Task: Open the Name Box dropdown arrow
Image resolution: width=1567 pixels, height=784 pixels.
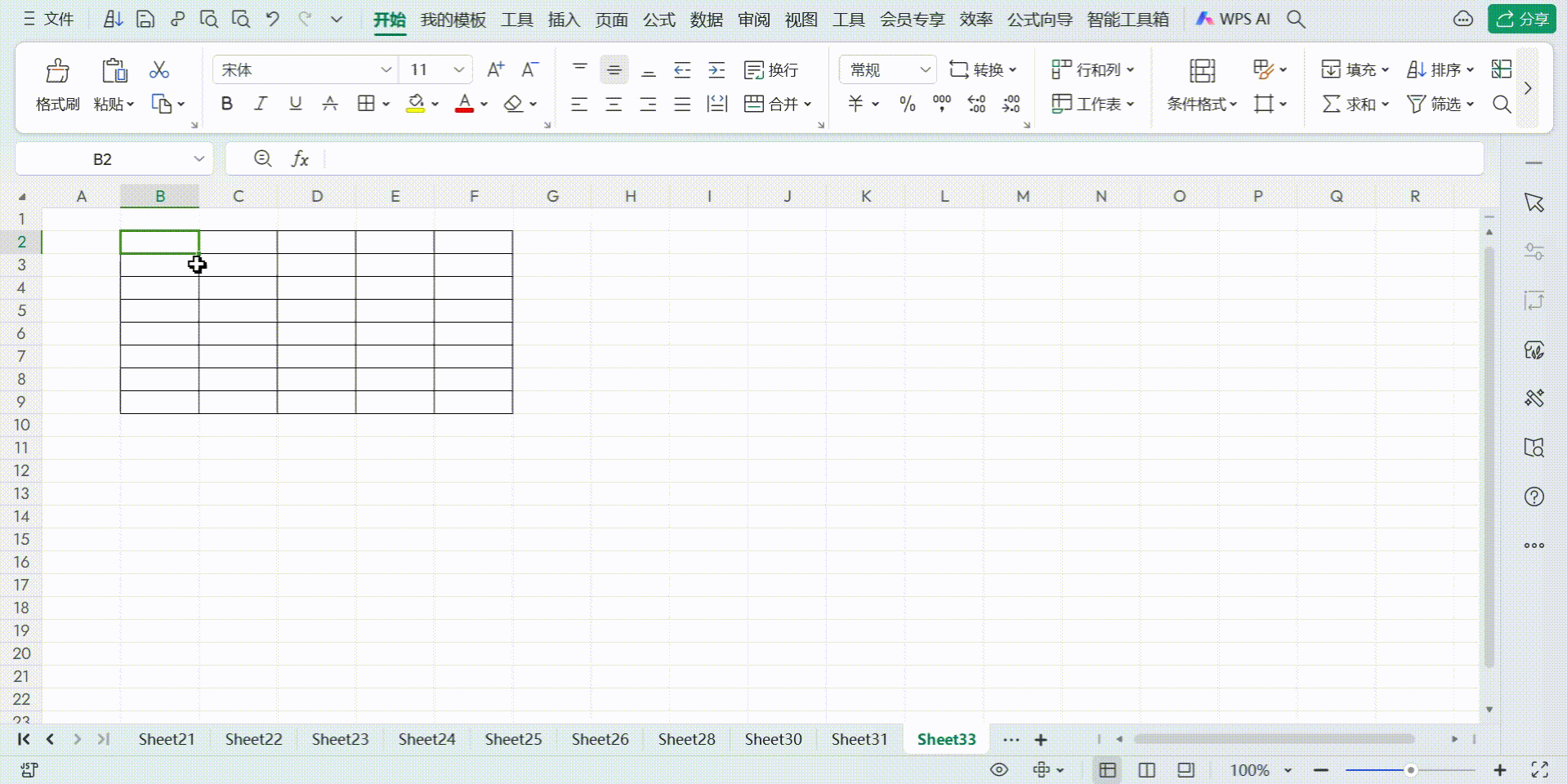Action: point(199,159)
